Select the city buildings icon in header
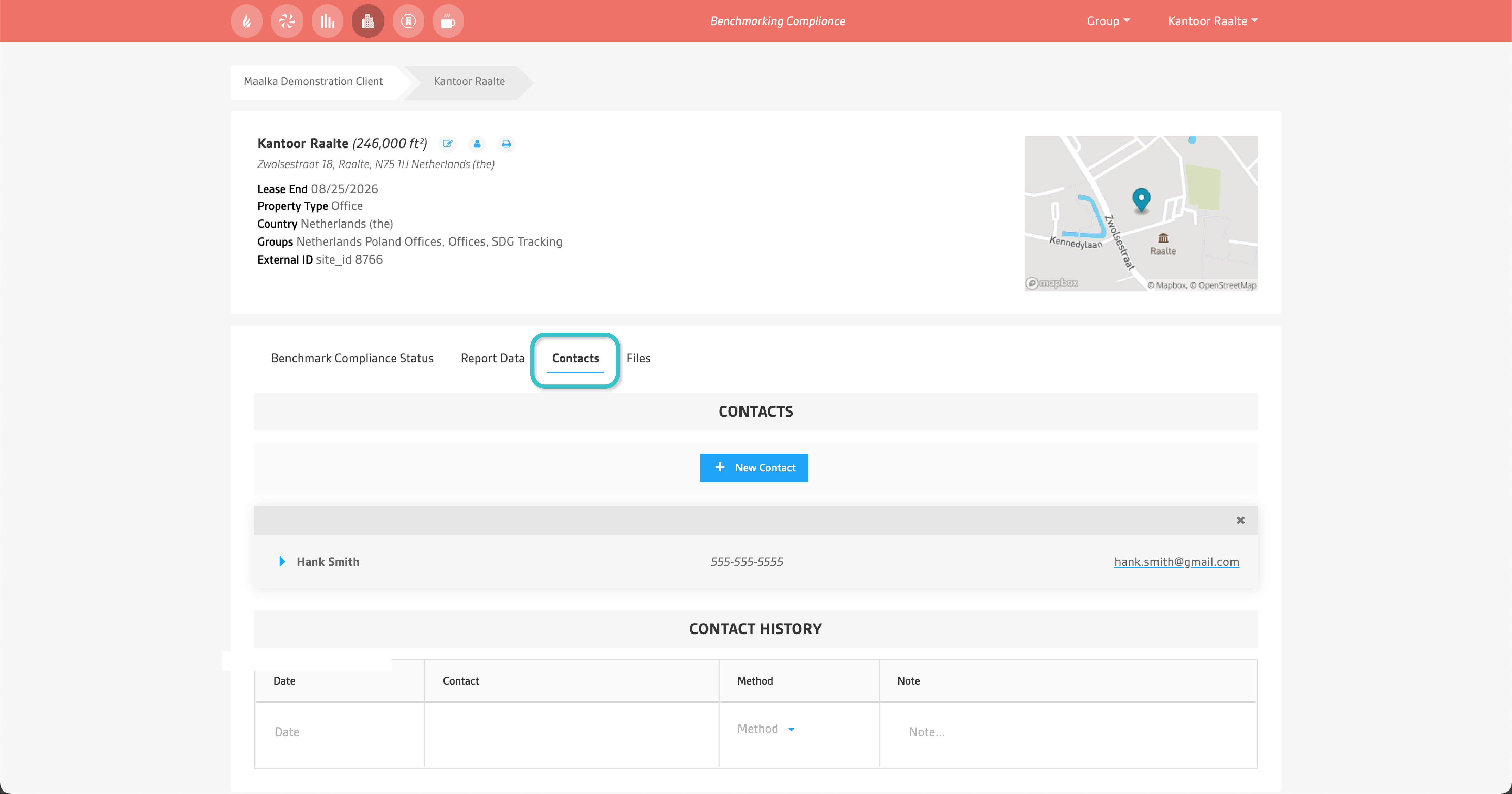Image resolution: width=1512 pixels, height=794 pixels. pos(368,21)
